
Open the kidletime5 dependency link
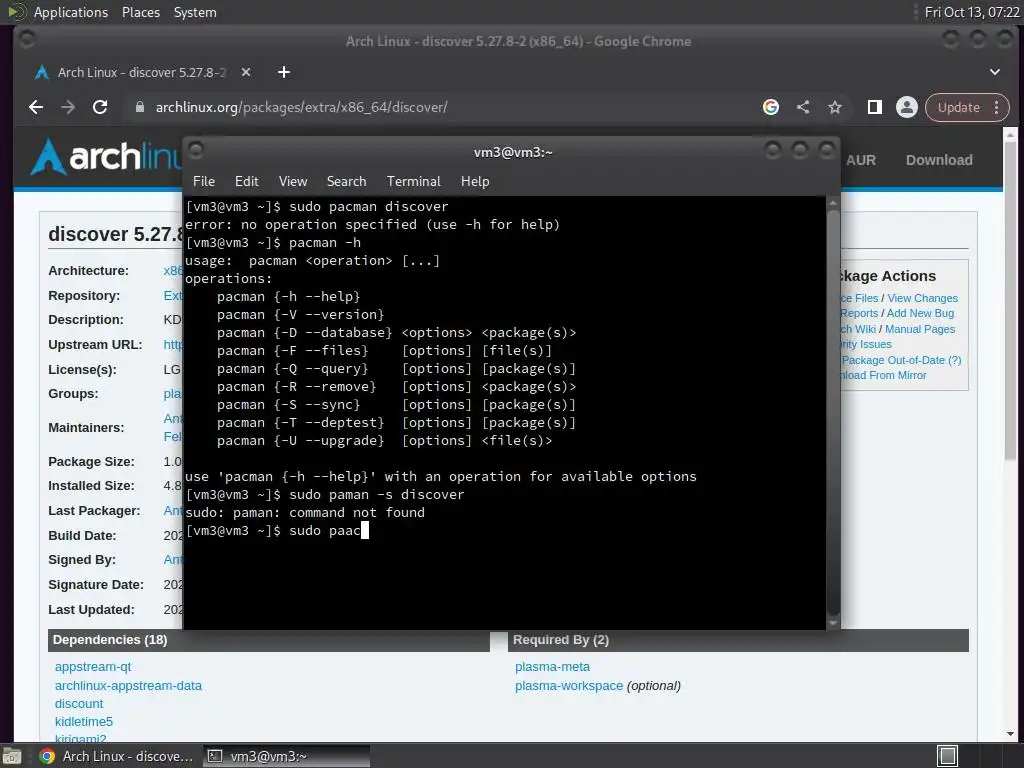[84, 722]
